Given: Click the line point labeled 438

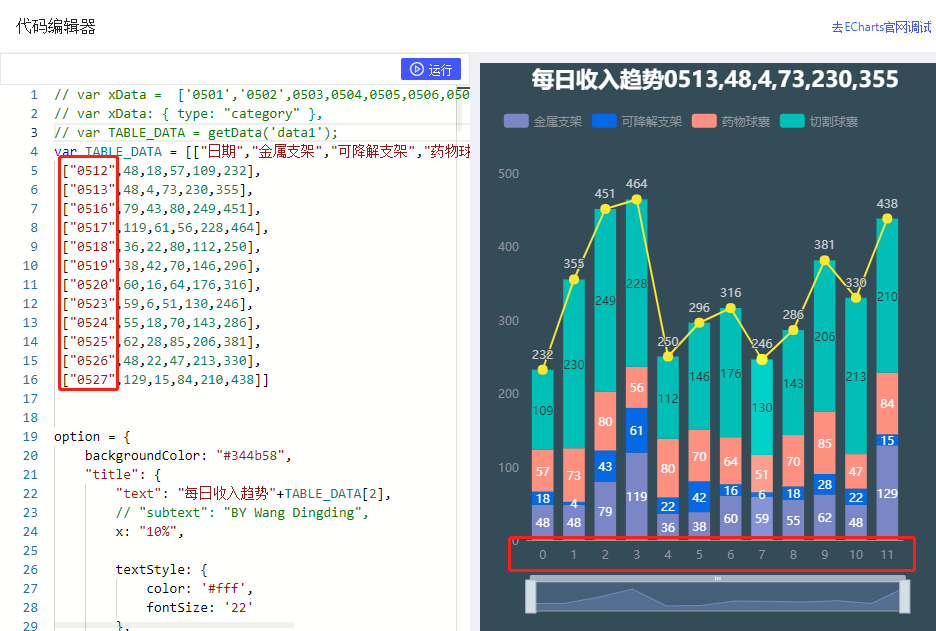Looking at the screenshot, I should (887, 218).
